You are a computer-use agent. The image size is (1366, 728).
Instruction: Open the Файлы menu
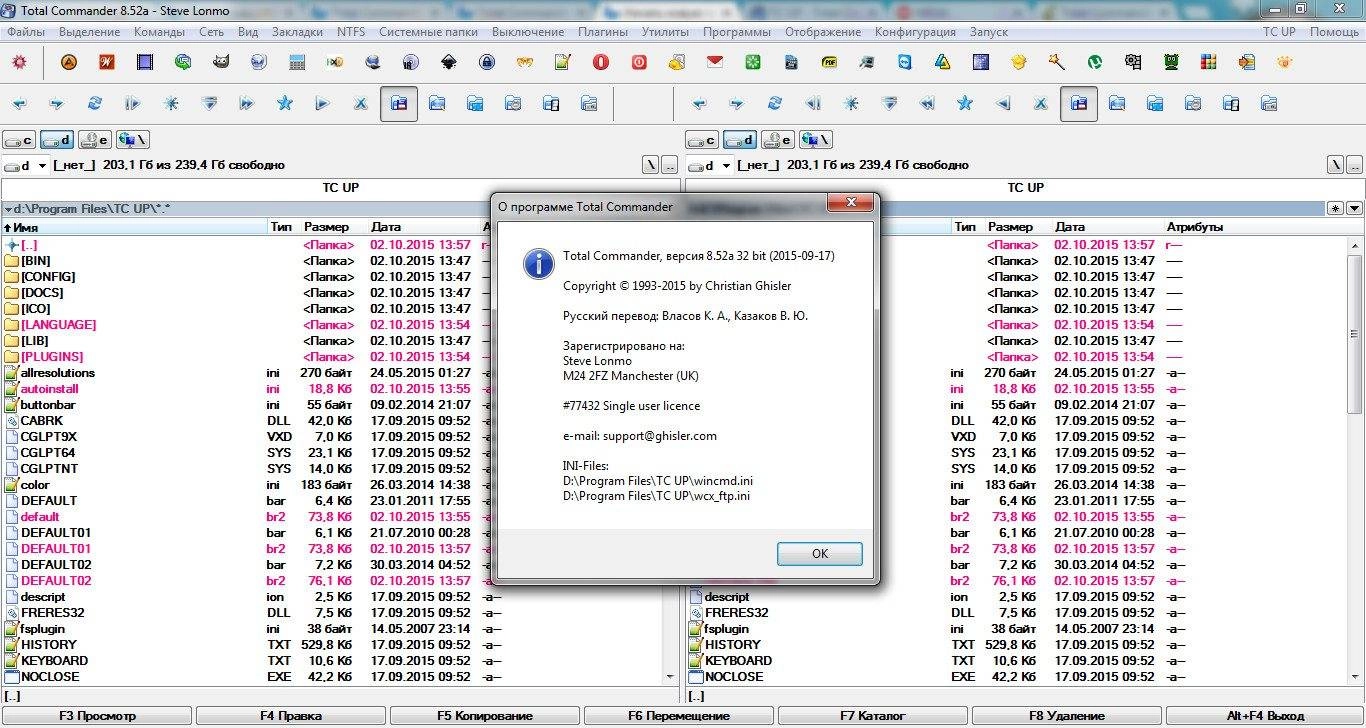[x=25, y=32]
